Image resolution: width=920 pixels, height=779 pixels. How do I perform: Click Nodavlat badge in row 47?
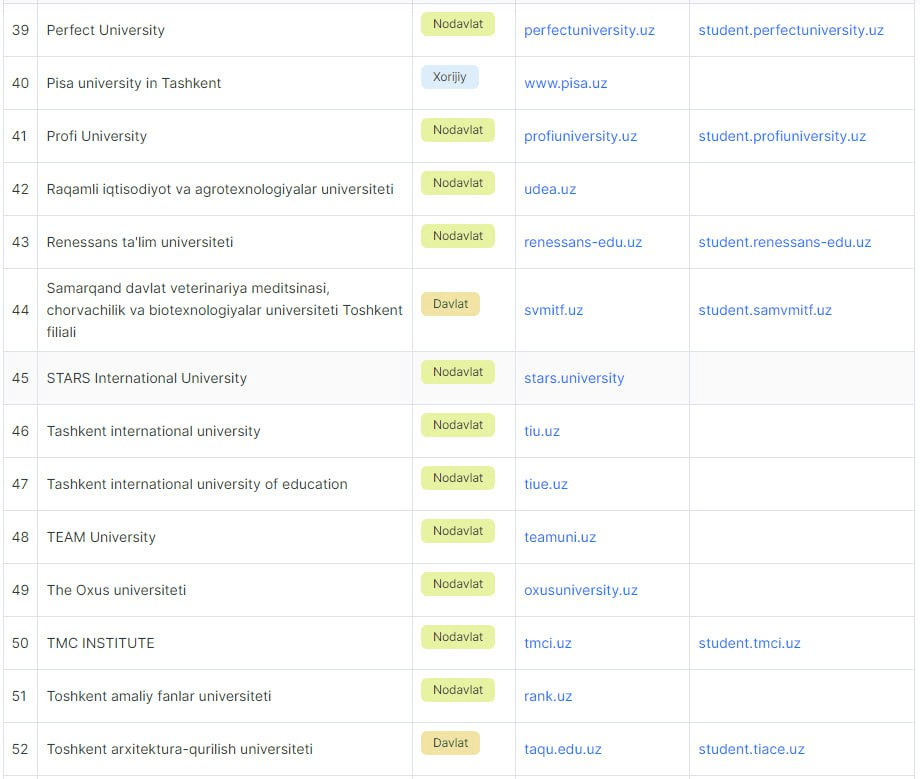(458, 478)
